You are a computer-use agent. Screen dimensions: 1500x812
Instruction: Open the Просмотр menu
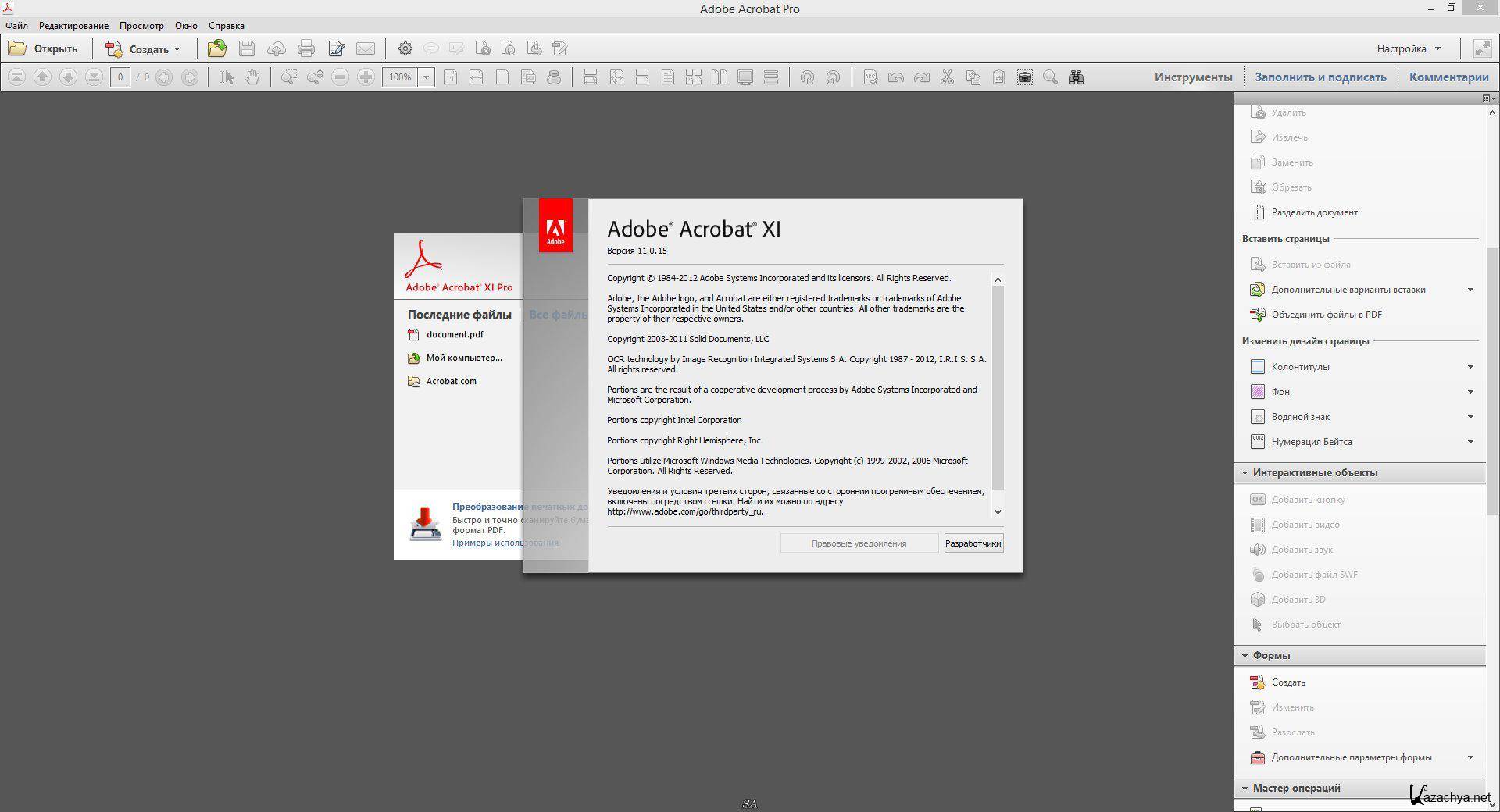click(x=141, y=26)
